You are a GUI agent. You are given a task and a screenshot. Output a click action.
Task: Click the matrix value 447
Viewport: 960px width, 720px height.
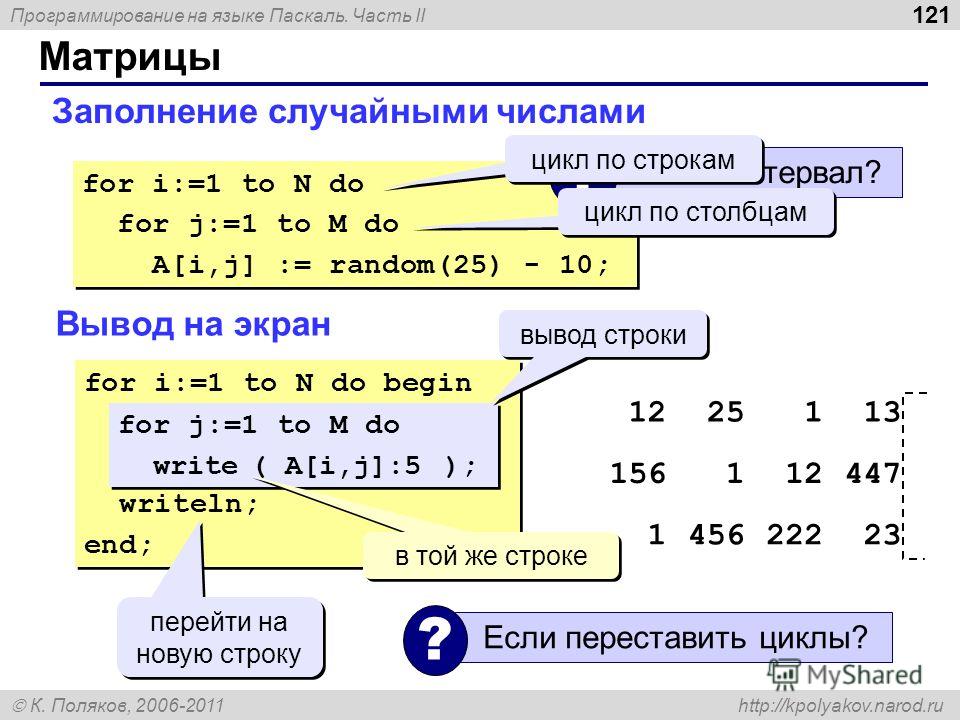872,473
